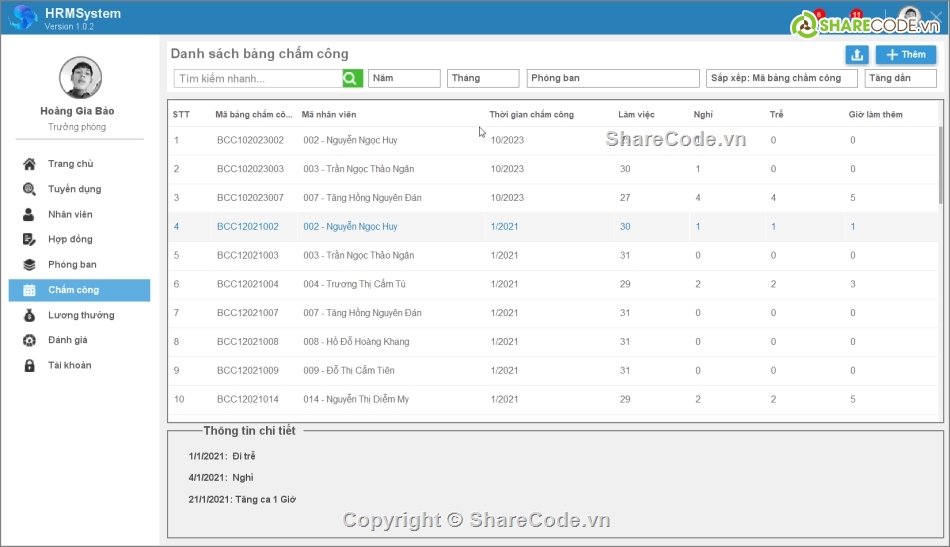Open the Đánh giá menu item
Image resolution: width=950 pixels, height=547 pixels.
[68, 340]
